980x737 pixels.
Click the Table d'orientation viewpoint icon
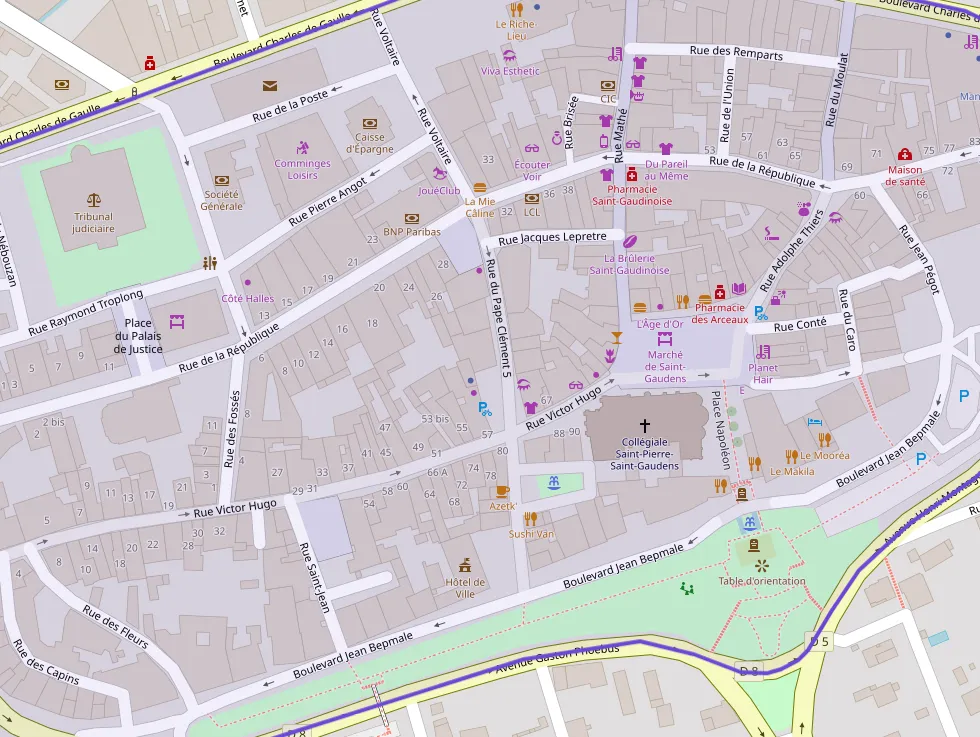[x=762, y=565]
